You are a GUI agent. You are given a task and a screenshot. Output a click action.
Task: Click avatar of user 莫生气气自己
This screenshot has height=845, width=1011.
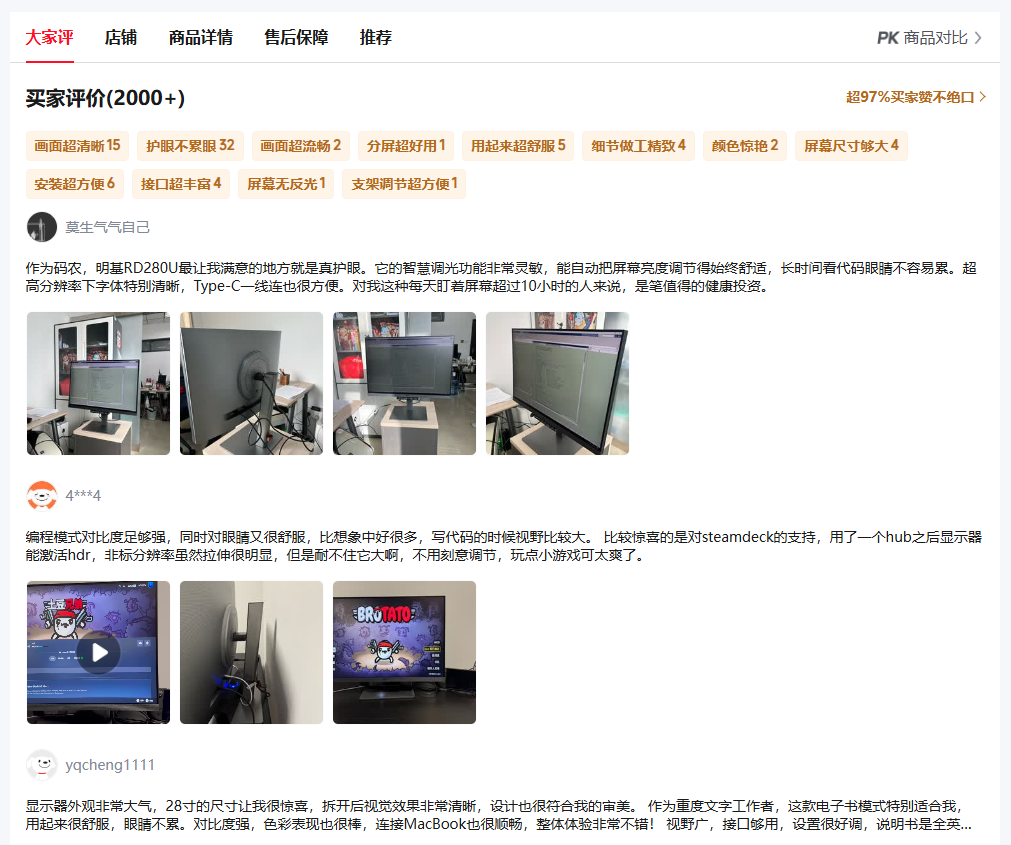(x=42, y=227)
